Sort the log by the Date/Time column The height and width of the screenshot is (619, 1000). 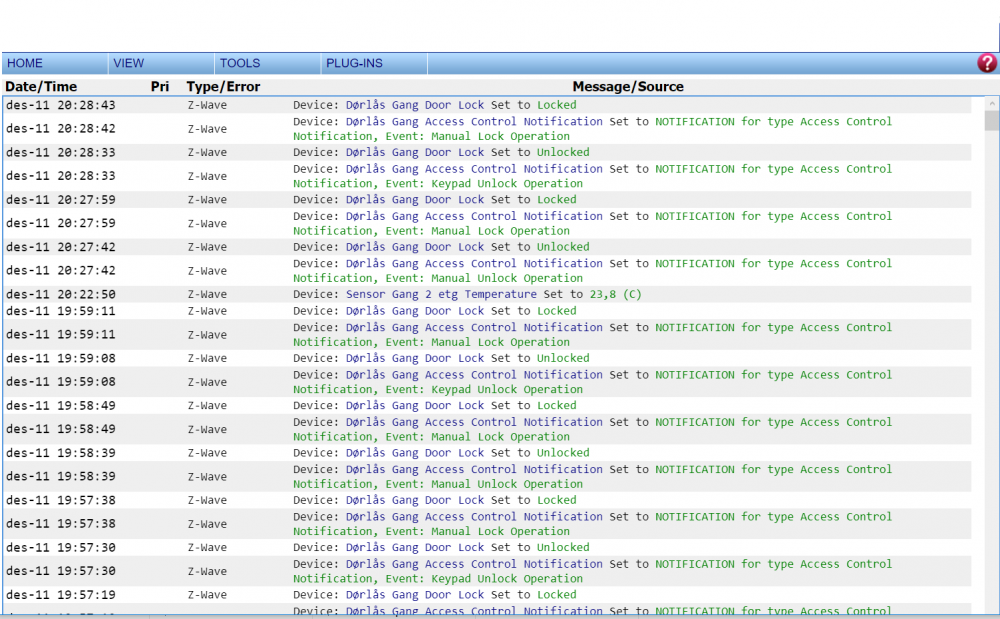[x=40, y=86]
